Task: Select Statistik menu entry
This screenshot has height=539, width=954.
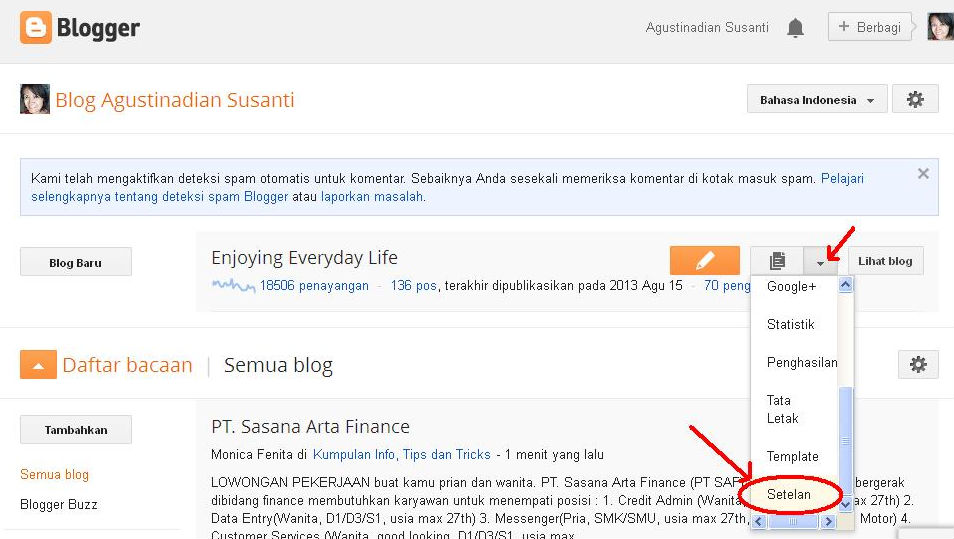Action: [790, 324]
